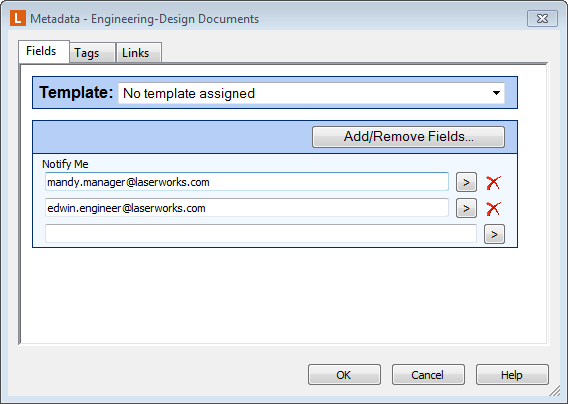Remove the mandy.manager email with red X
The width and height of the screenshot is (568, 404).
coord(493,183)
